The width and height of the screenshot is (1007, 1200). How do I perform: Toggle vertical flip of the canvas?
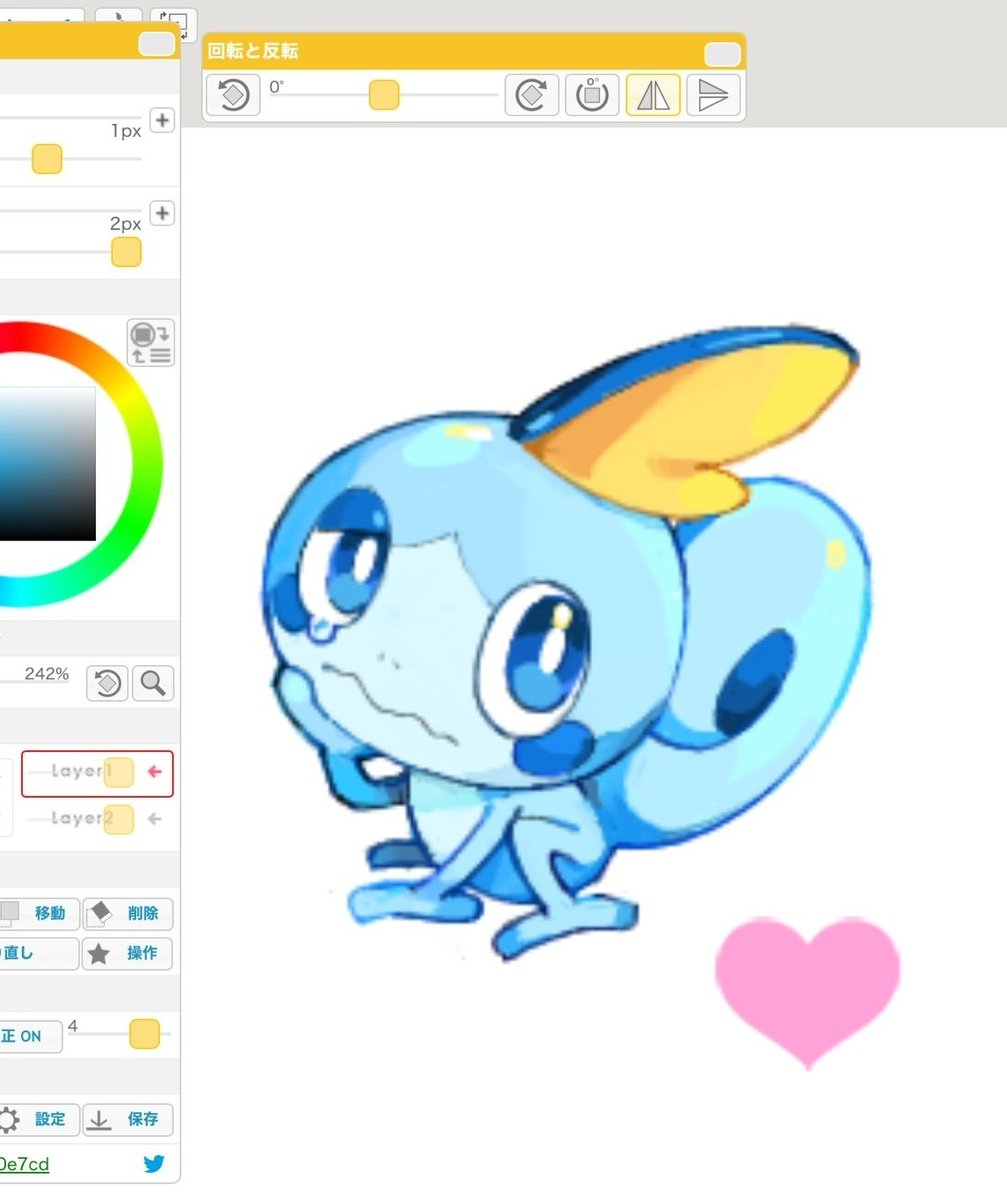tap(713, 95)
